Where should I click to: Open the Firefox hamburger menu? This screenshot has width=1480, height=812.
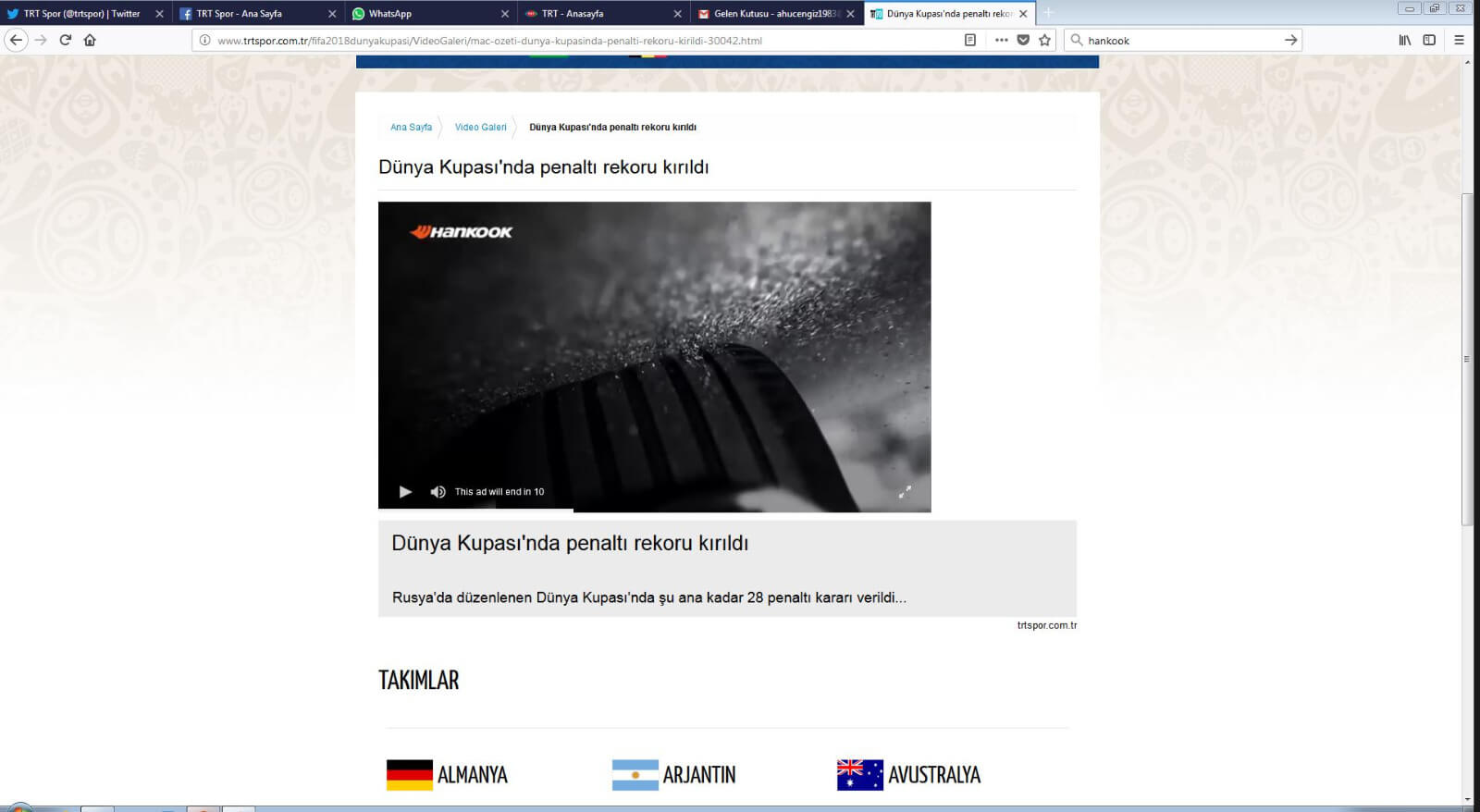click(1460, 40)
